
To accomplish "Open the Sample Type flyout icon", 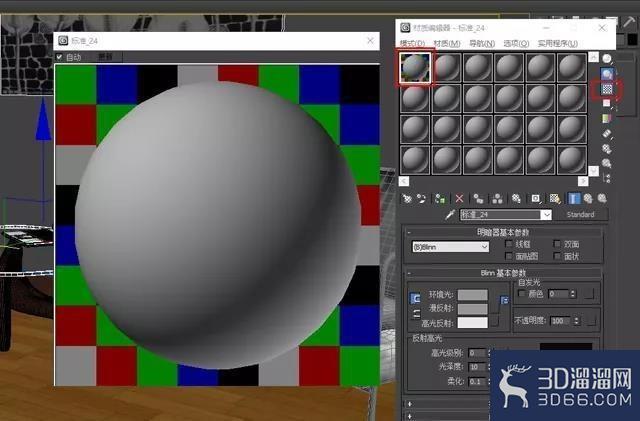I will (x=607, y=59).
